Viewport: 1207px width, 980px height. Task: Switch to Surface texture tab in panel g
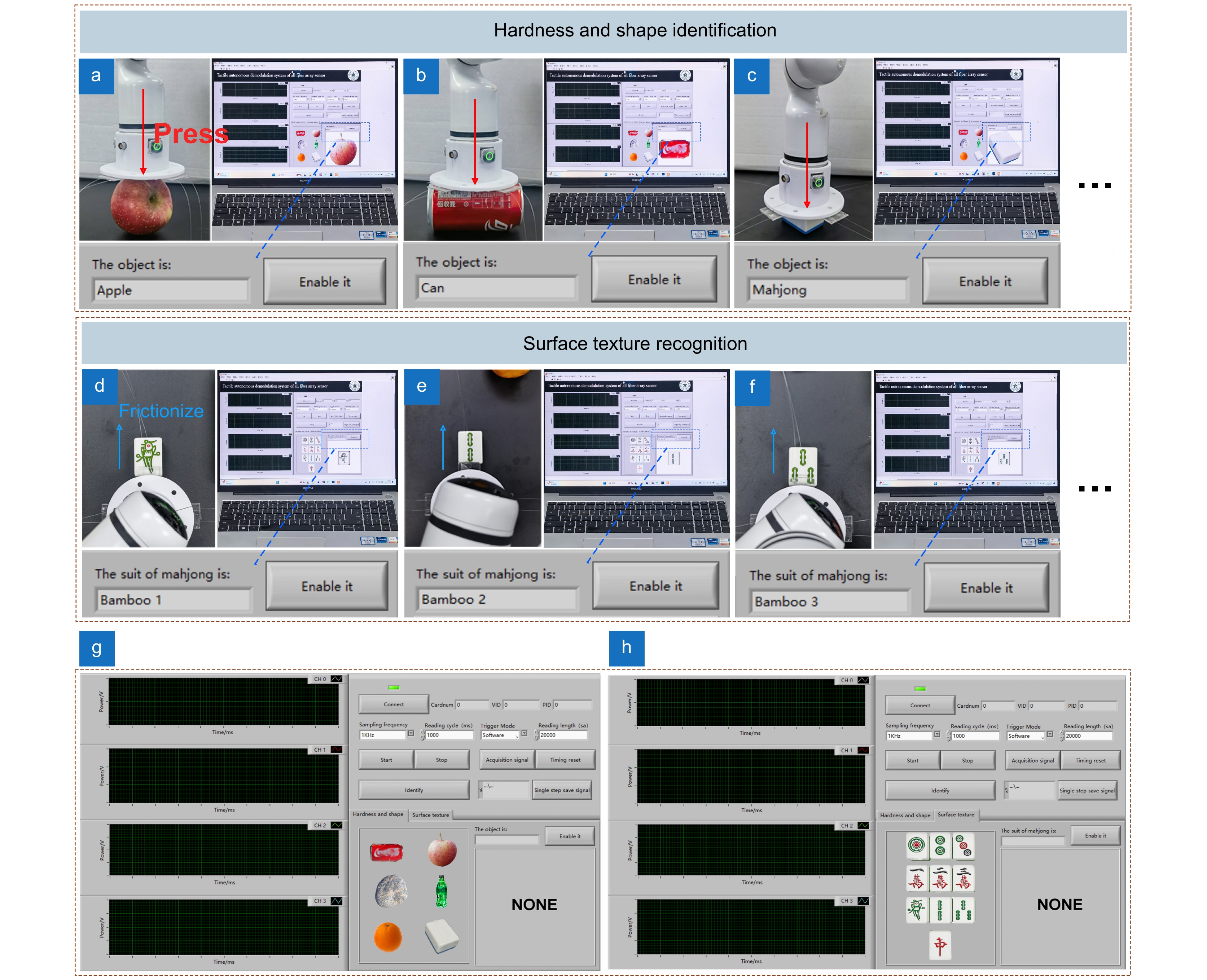click(x=430, y=815)
